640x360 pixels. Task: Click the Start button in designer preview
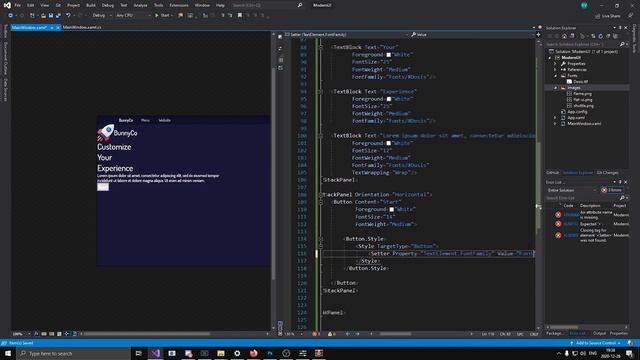click(103, 187)
